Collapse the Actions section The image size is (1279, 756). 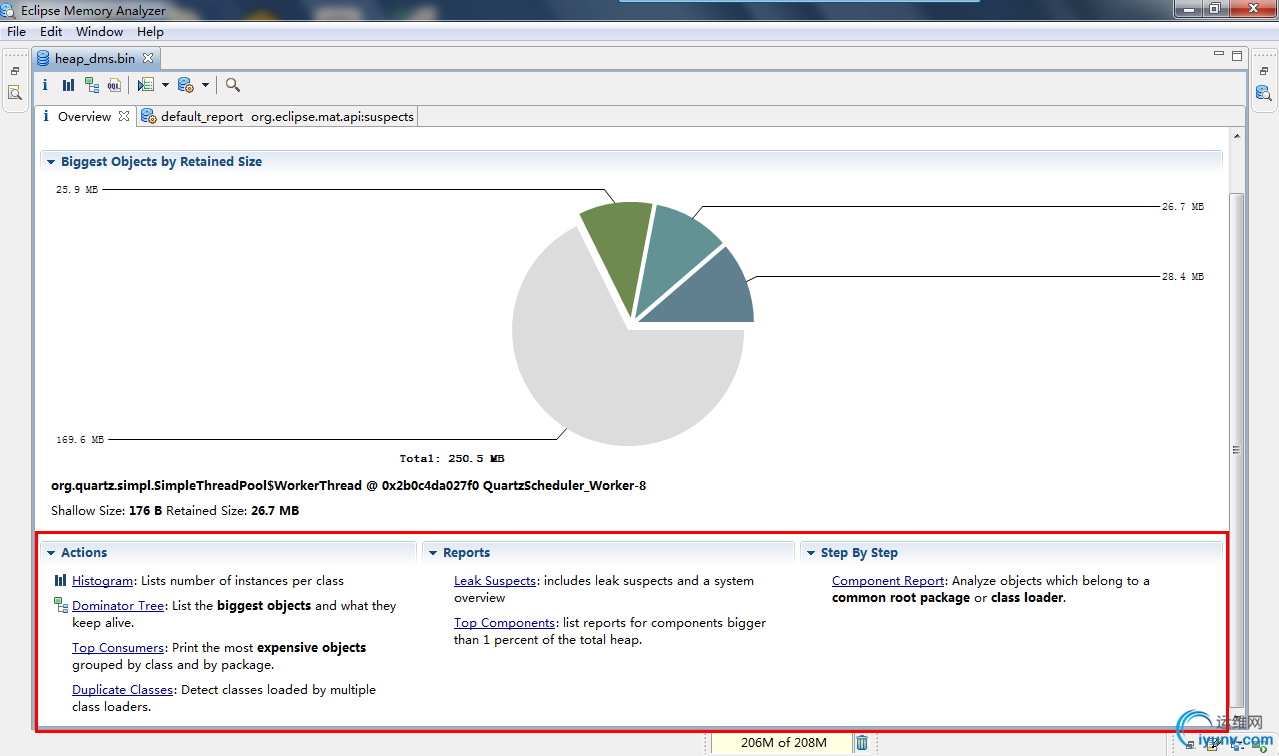[50, 553]
